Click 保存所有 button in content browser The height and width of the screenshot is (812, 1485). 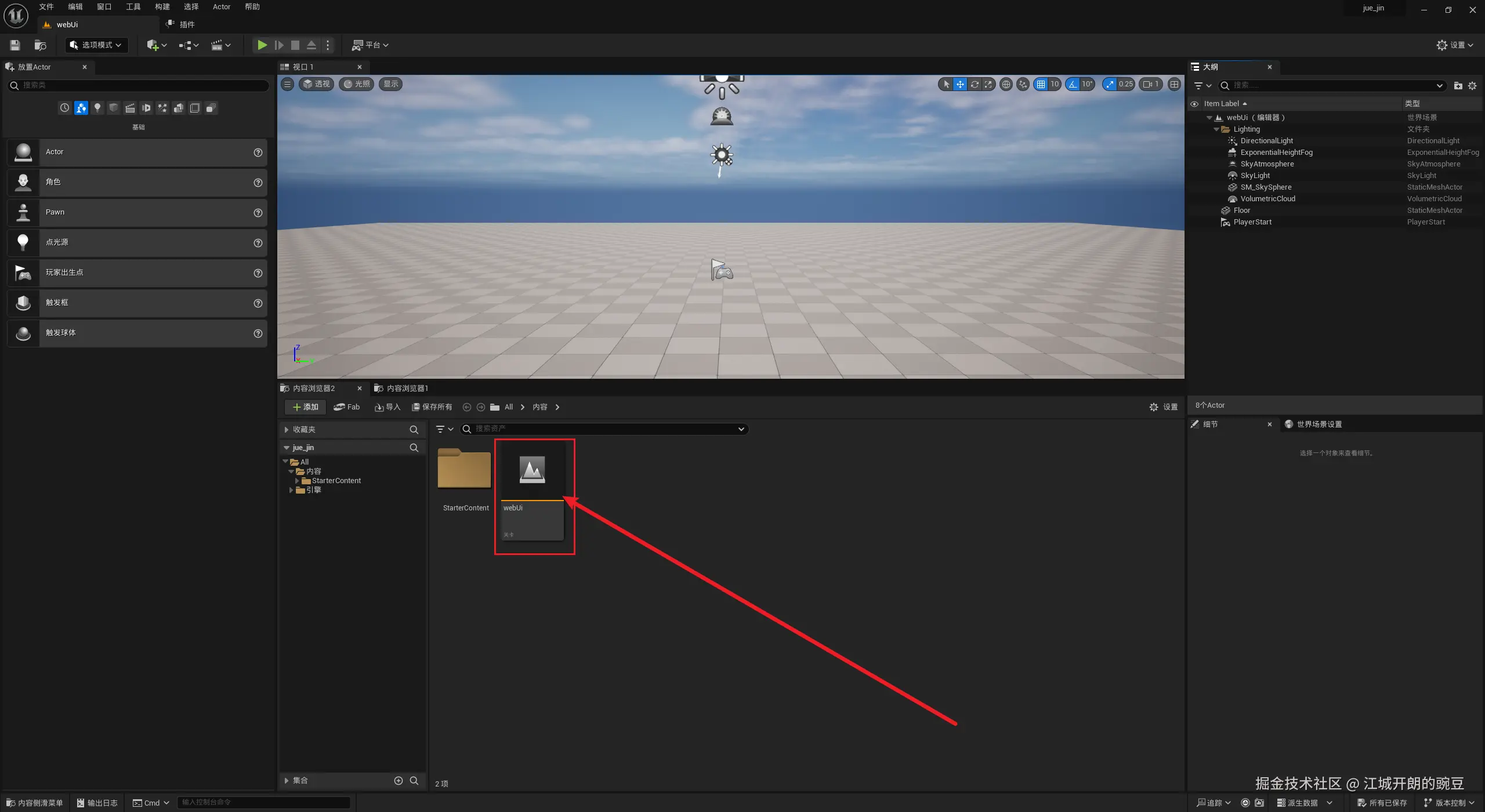pyautogui.click(x=432, y=407)
